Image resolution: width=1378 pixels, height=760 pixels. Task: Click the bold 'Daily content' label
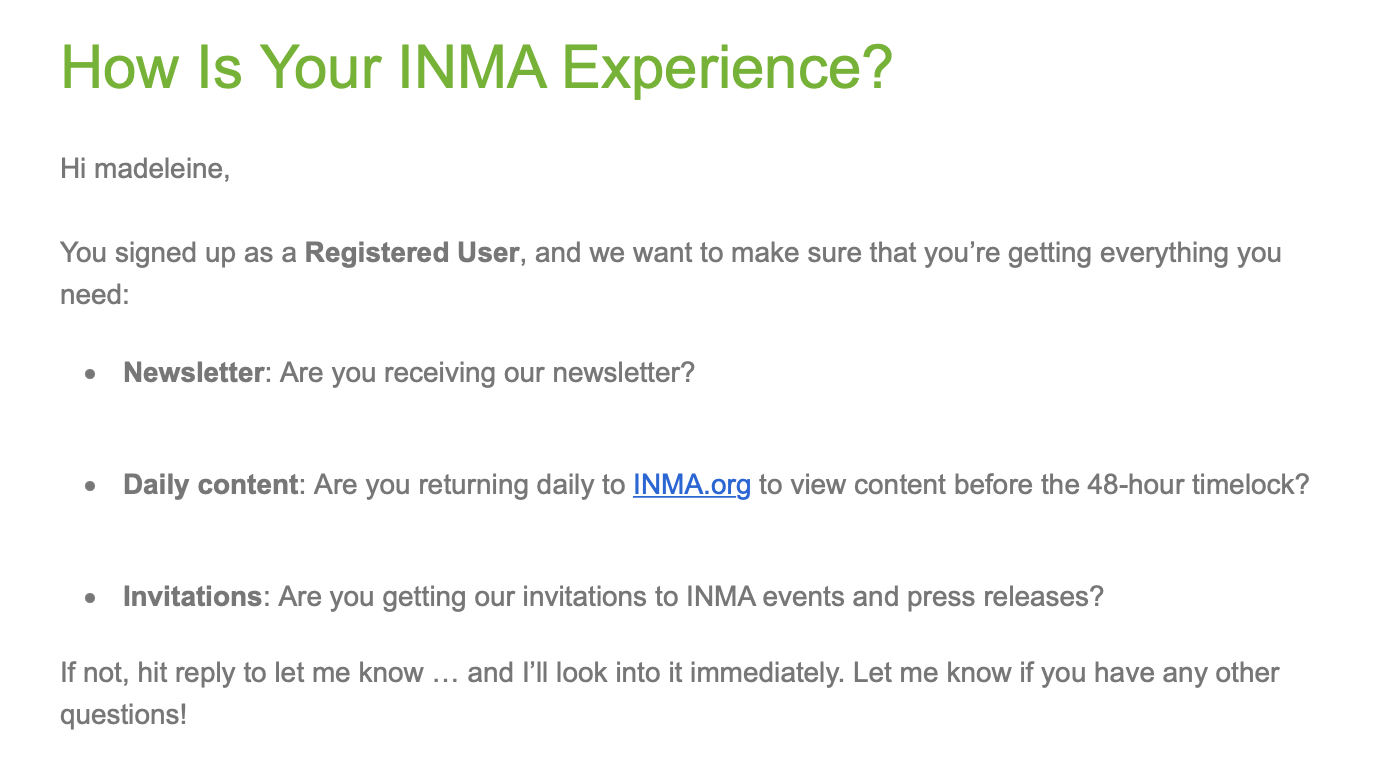pos(210,485)
